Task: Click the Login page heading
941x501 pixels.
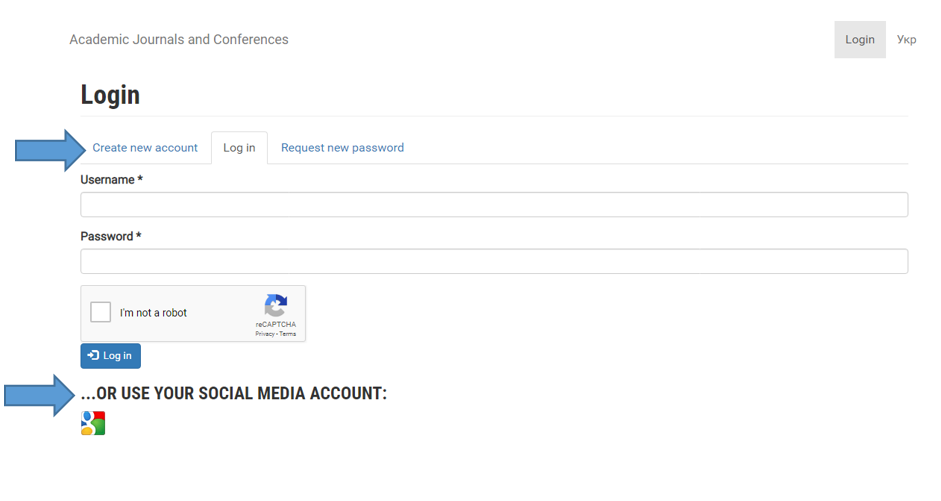Action: coord(110,95)
